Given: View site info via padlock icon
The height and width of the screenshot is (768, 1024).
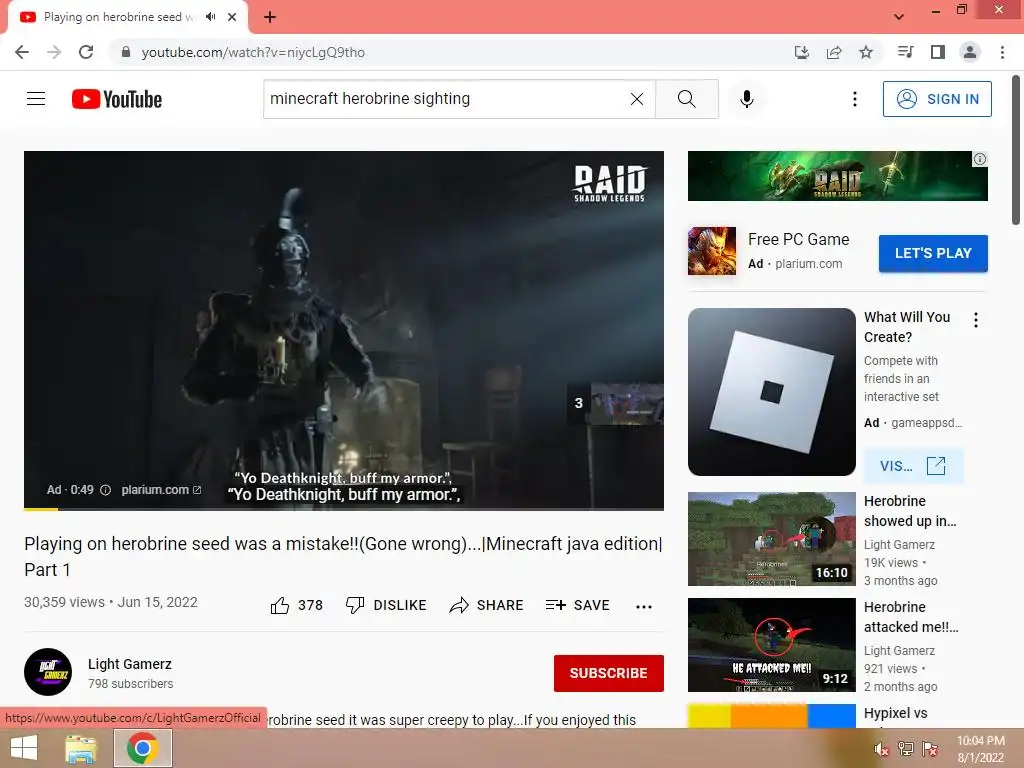Looking at the screenshot, I should click(126, 52).
